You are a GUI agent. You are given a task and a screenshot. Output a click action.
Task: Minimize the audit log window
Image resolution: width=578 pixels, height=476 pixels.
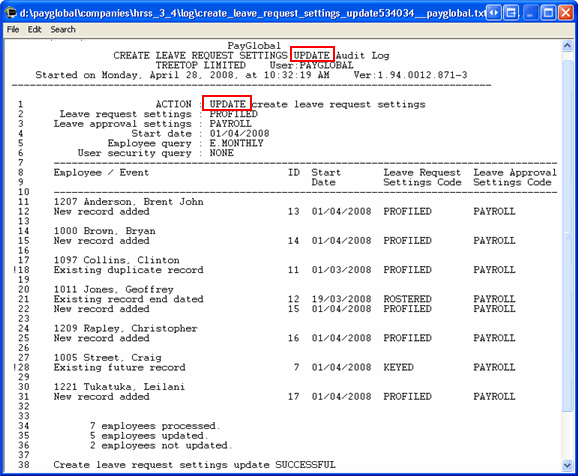point(530,13)
